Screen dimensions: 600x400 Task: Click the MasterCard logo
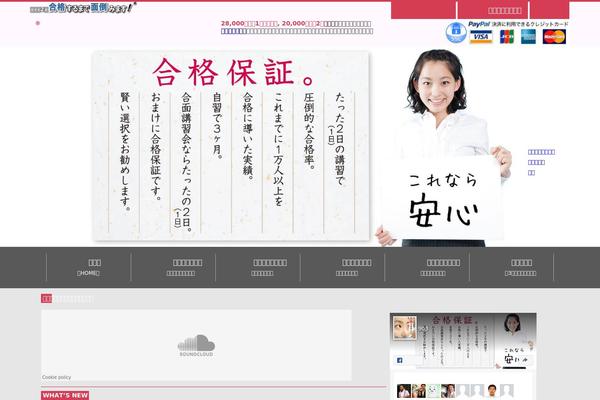(554, 37)
